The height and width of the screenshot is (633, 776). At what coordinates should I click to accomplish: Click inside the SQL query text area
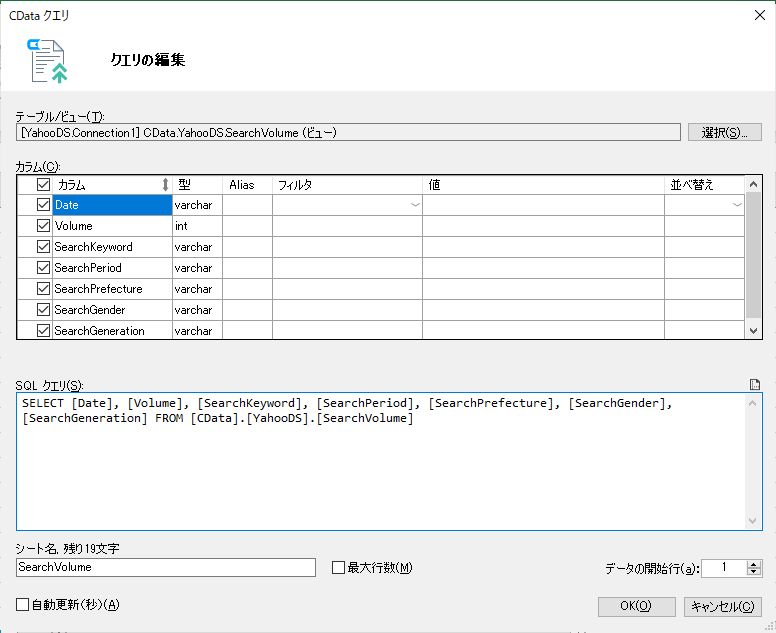pos(381,461)
